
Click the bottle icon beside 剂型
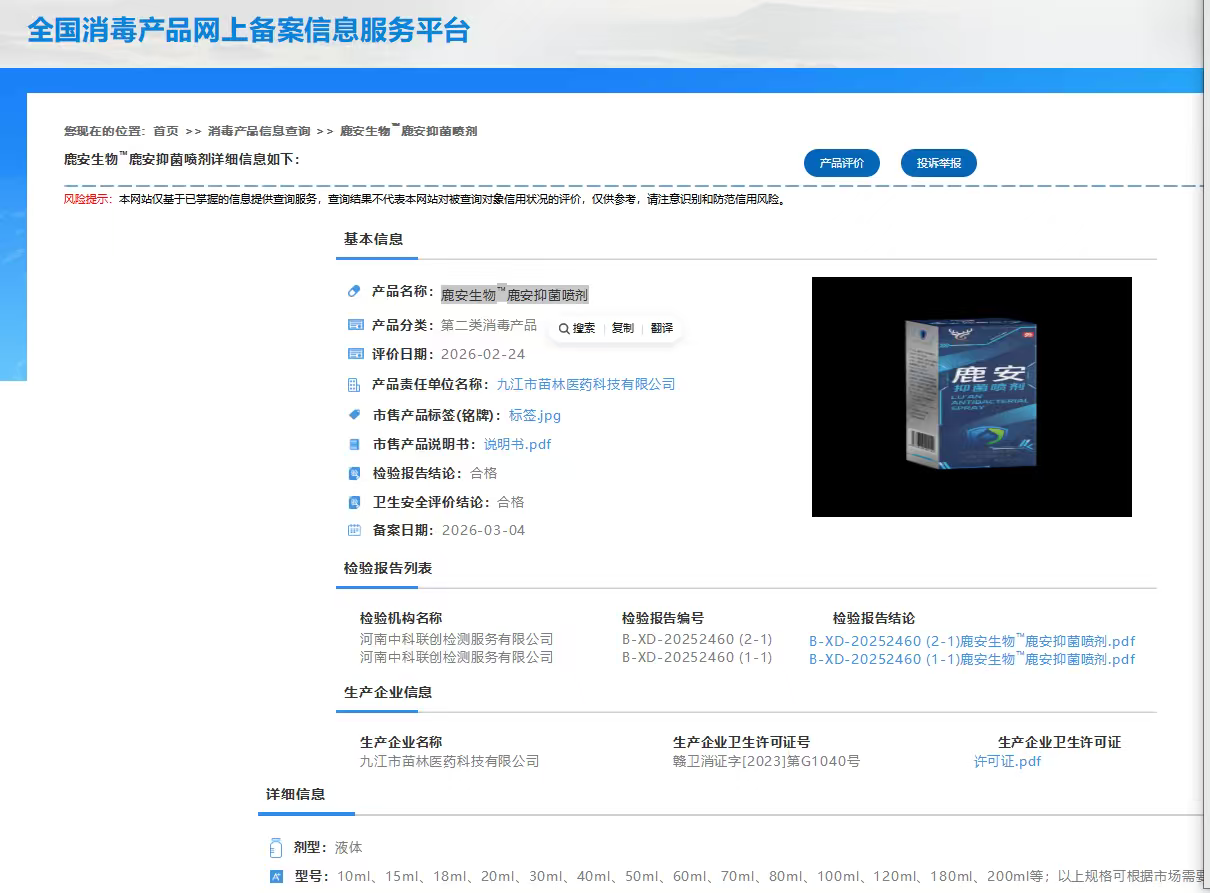tap(276, 848)
